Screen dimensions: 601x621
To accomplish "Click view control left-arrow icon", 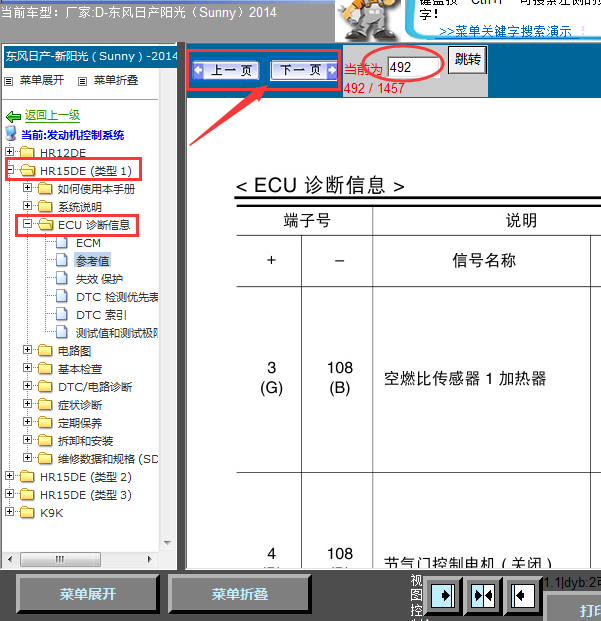I will pyautogui.click(x=523, y=595).
